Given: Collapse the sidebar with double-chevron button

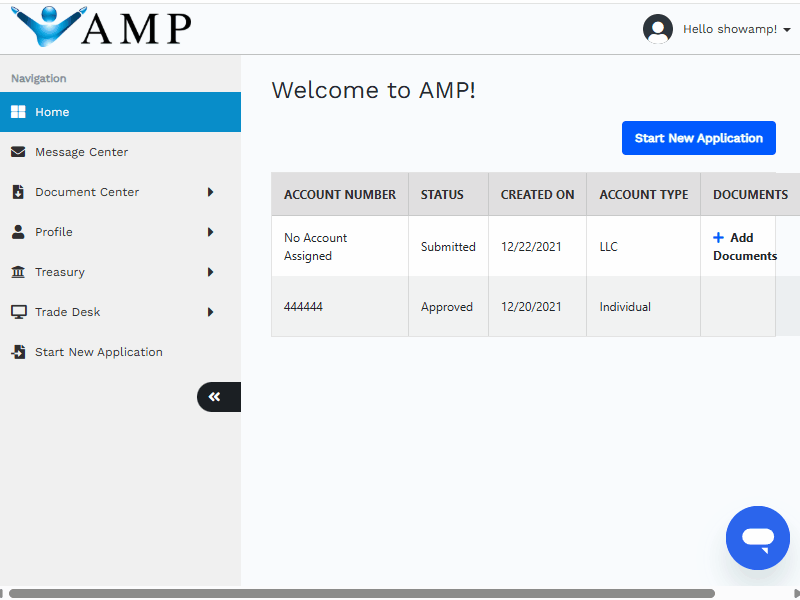Looking at the screenshot, I should click(x=216, y=397).
